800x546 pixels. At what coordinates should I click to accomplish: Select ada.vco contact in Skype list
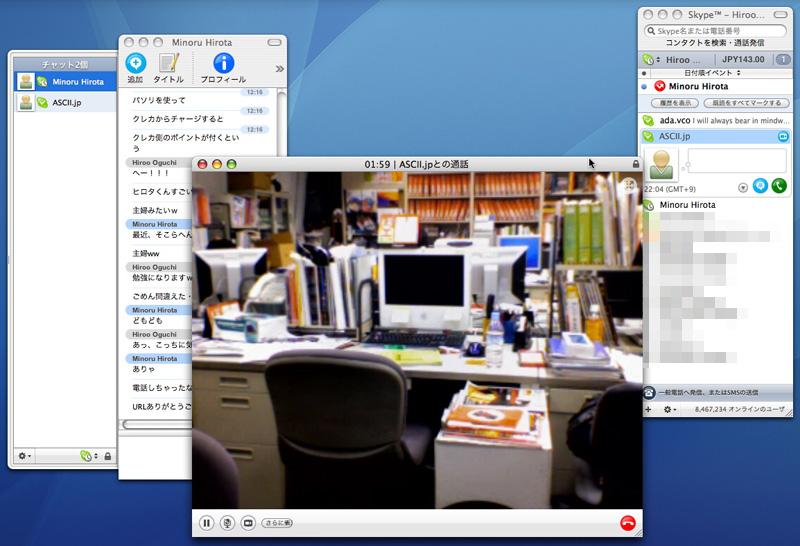[x=716, y=121]
